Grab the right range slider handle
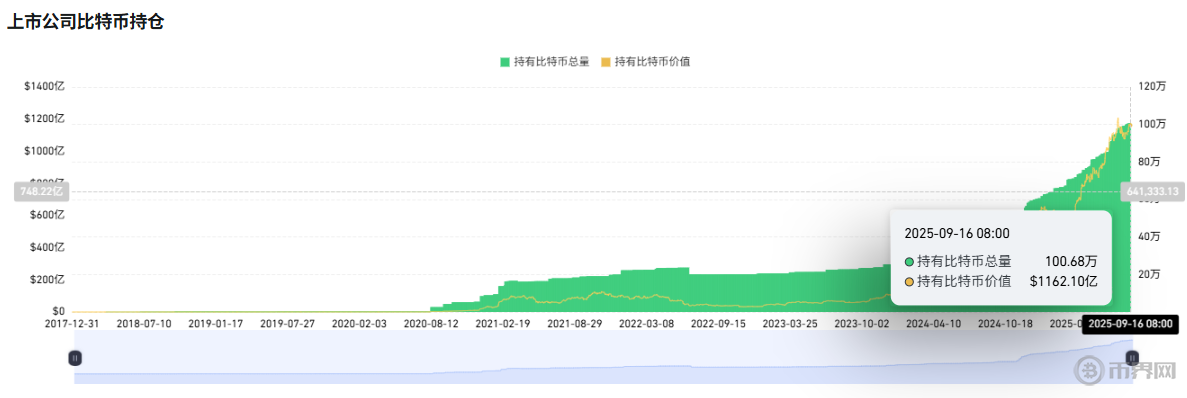 [1132, 358]
